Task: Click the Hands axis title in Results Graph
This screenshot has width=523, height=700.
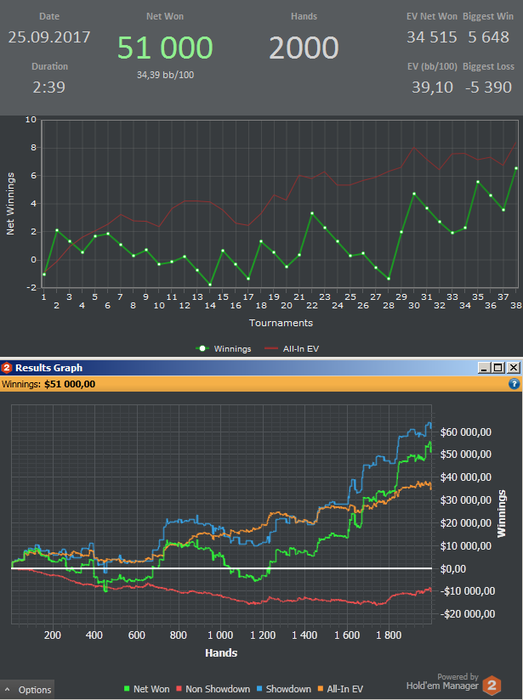Action: pyautogui.click(x=221, y=653)
